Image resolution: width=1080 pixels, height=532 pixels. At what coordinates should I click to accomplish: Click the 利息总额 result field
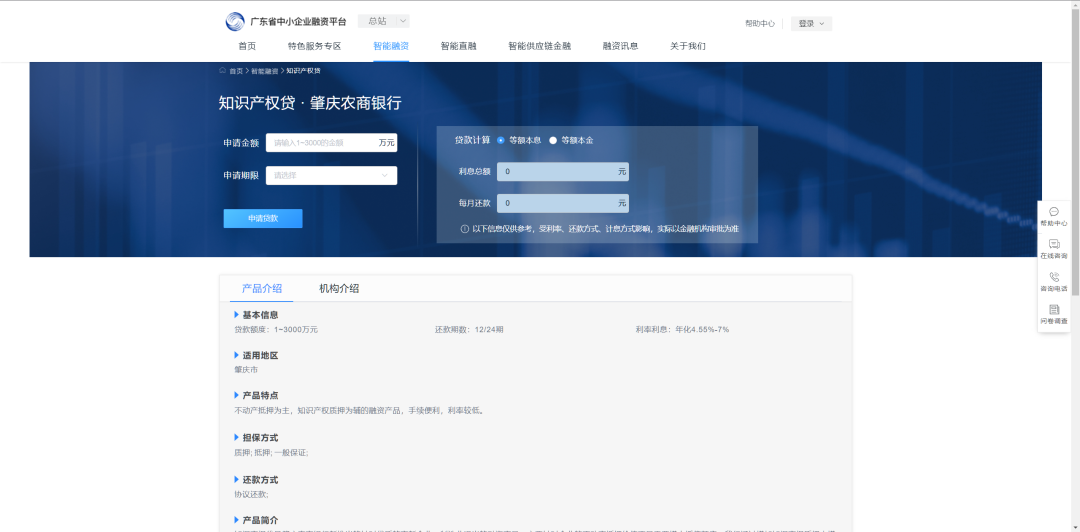tap(563, 172)
